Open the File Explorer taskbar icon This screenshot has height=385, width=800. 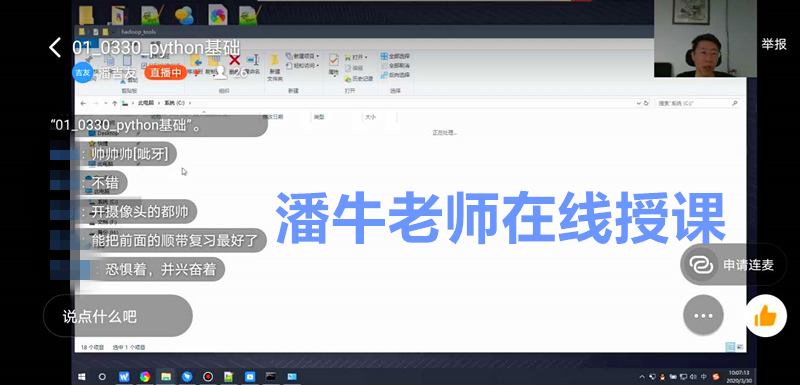pos(166,377)
